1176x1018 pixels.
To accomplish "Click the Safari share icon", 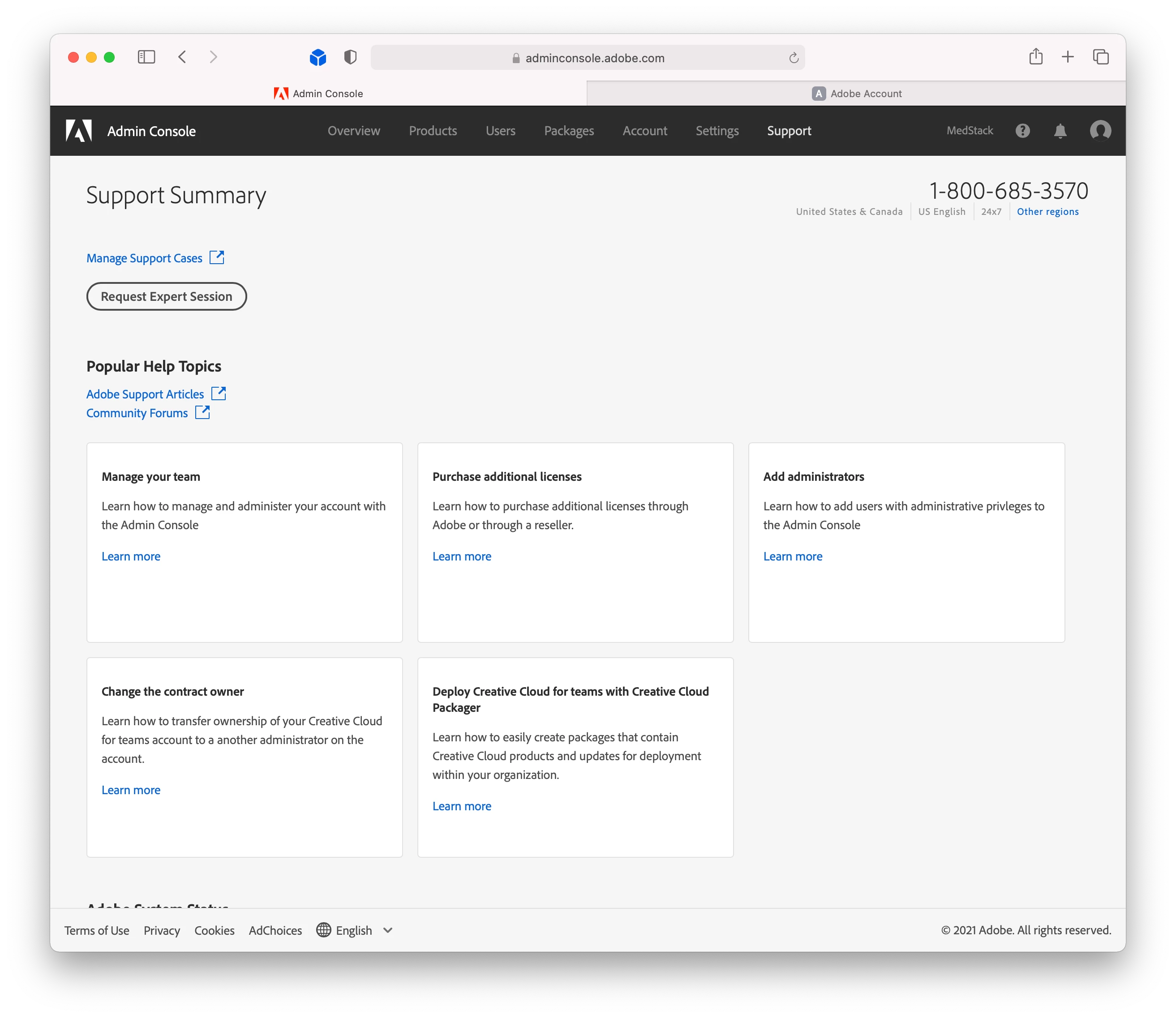I will tap(1035, 57).
